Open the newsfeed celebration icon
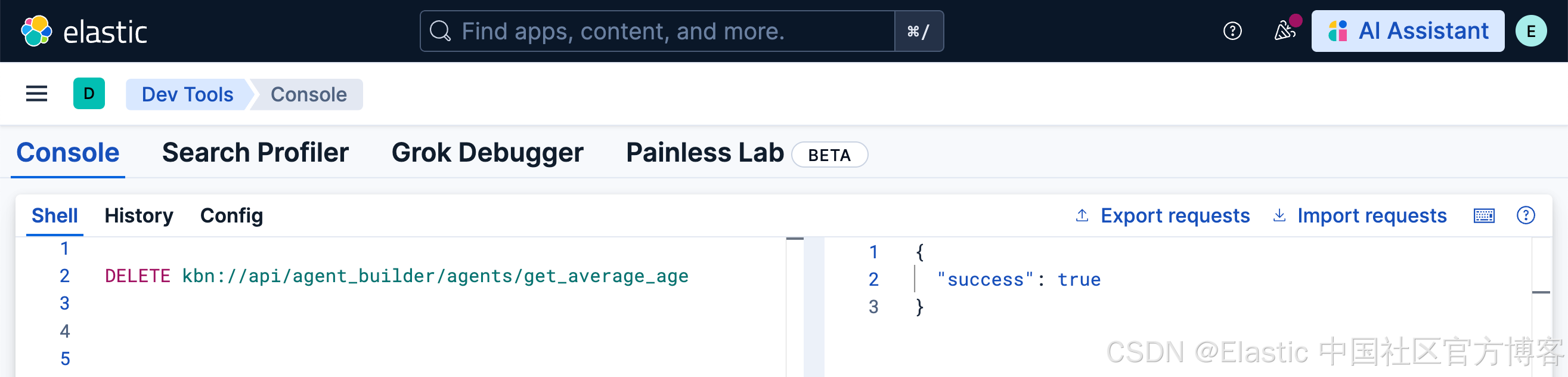Viewport: 1568px width, 377px height. tap(1284, 31)
